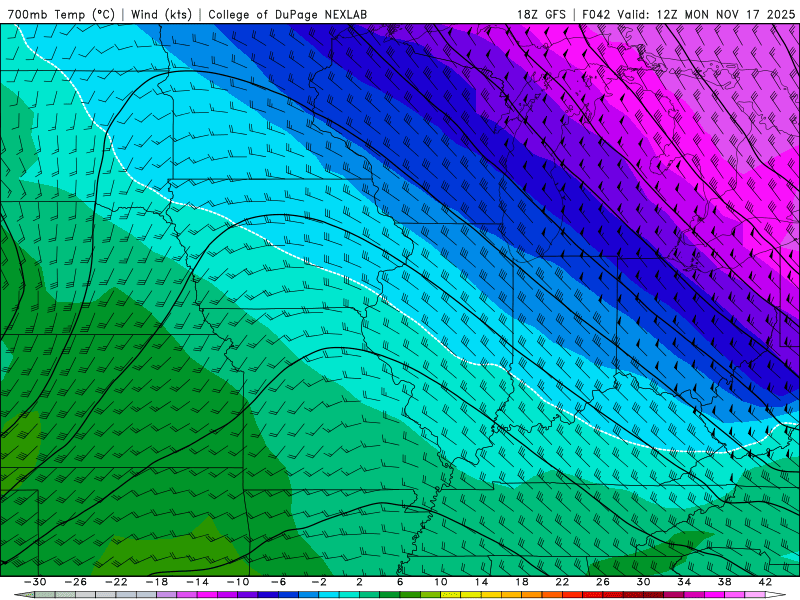The image size is (800, 600).
Task: Click the -30 color scale label
Action: point(35,582)
